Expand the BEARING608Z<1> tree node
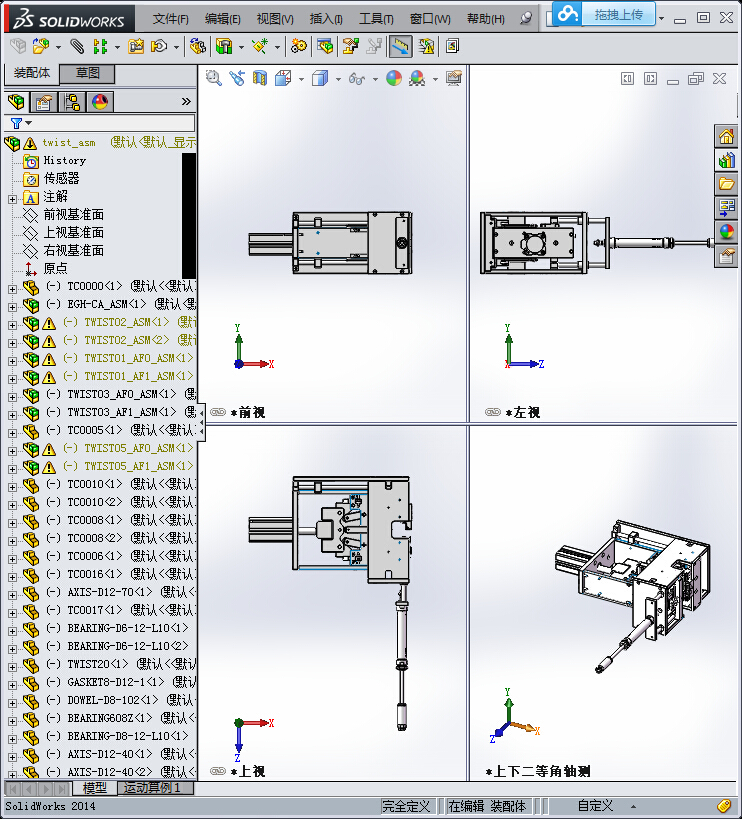742x819 pixels. (13, 721)
